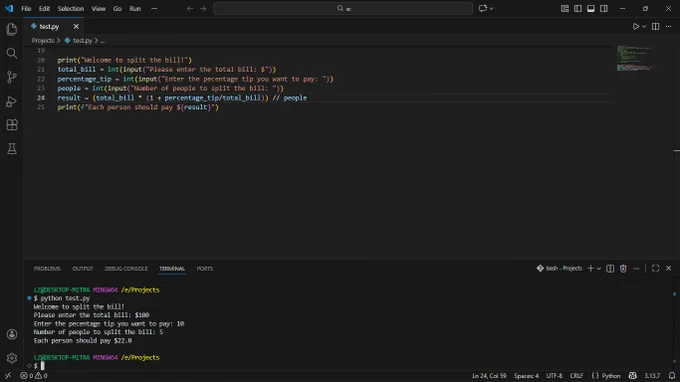The image size is (680, 382).
Task: Kill terminal with trash icon
Action: click(623, 268)
